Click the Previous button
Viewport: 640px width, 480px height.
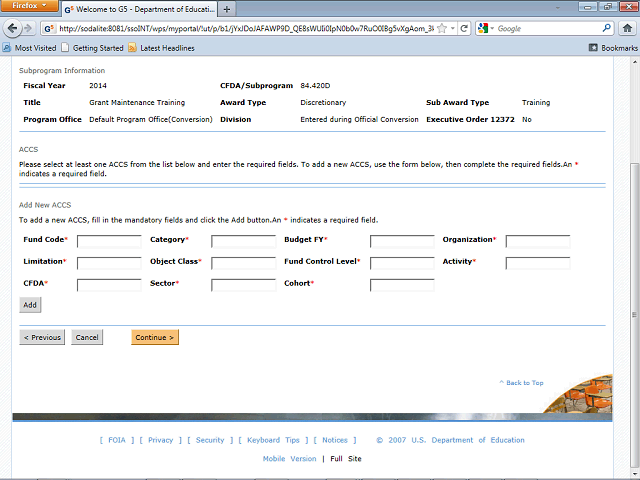[x=42, y=337]
